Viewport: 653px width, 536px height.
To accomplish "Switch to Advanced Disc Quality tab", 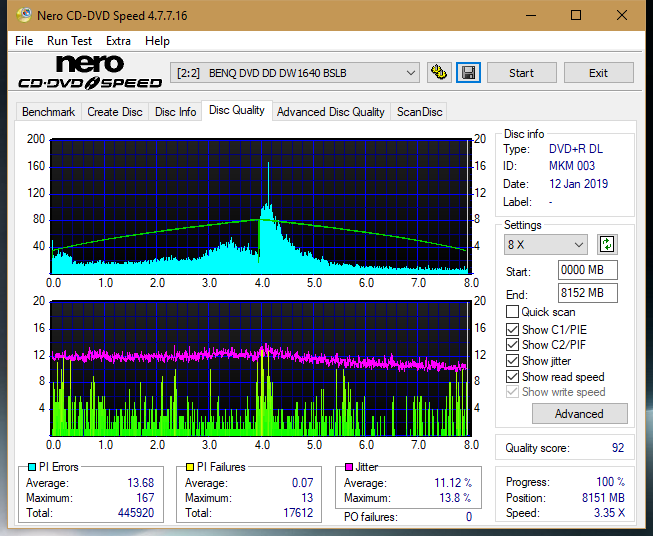I will tap(331, 112).
